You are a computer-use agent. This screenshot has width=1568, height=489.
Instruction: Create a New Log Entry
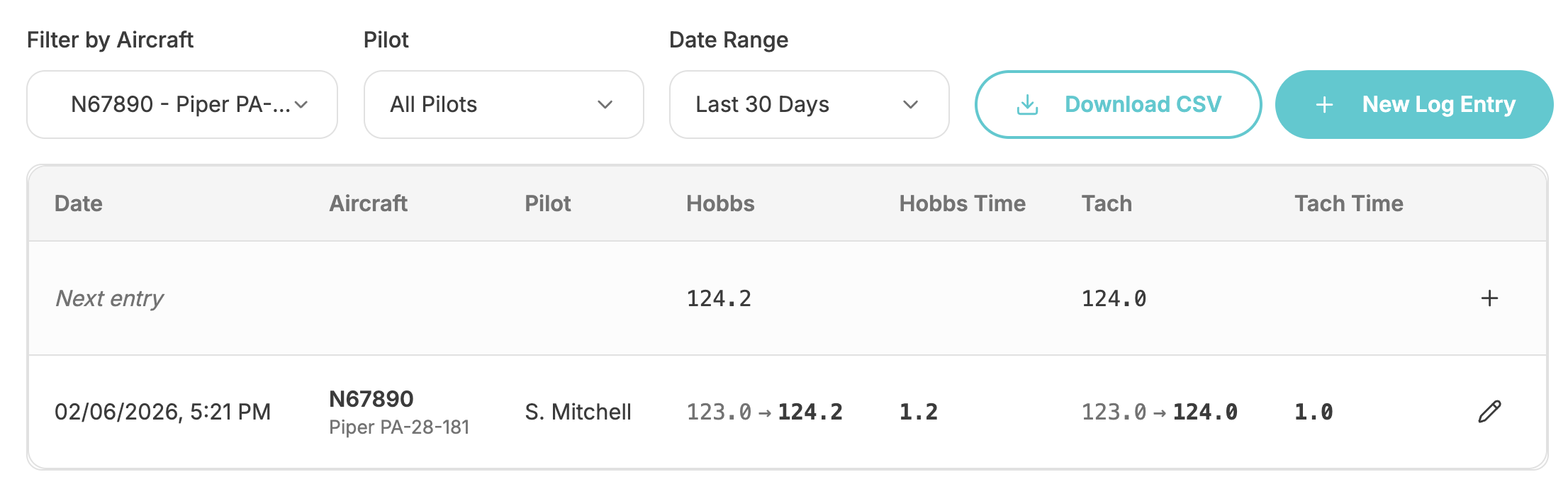pos(1438,105)
